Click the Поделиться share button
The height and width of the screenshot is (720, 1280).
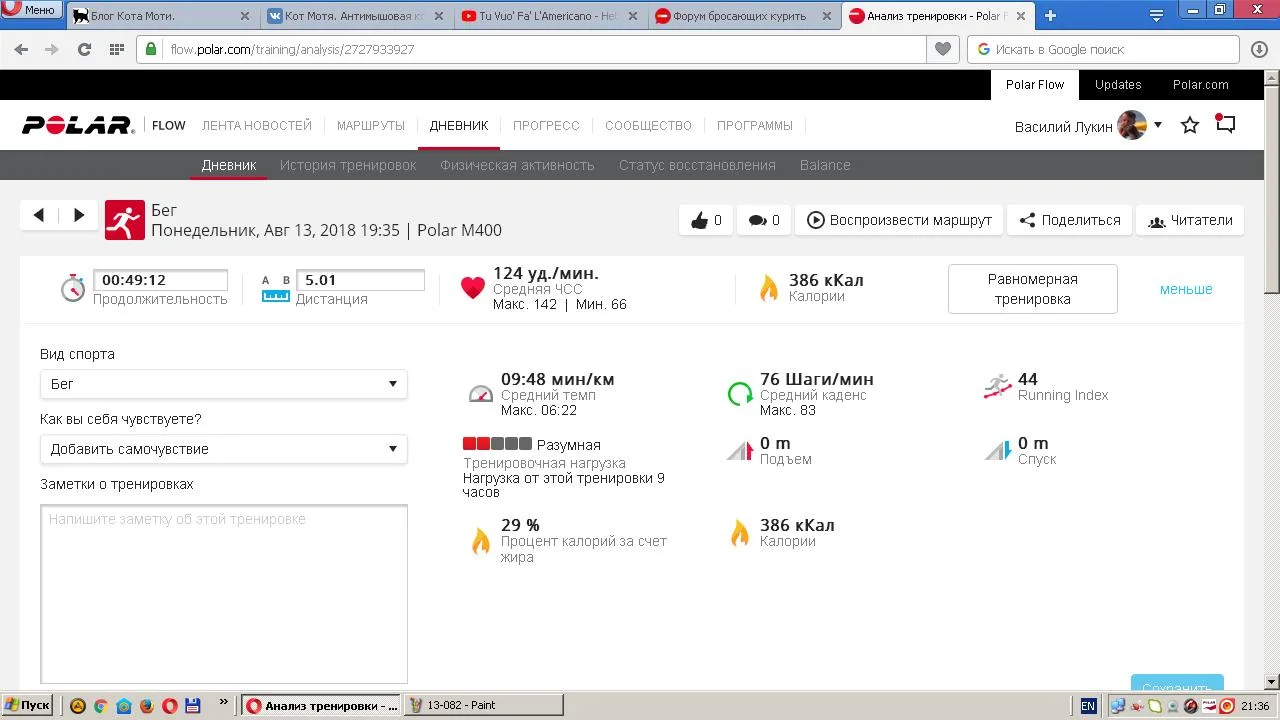click(x=1069, y=220)
